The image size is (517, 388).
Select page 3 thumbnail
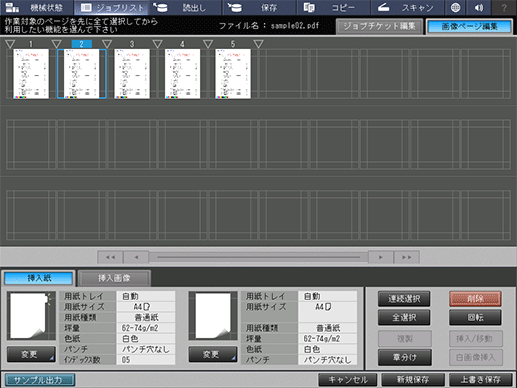click(x=132, y=74)
